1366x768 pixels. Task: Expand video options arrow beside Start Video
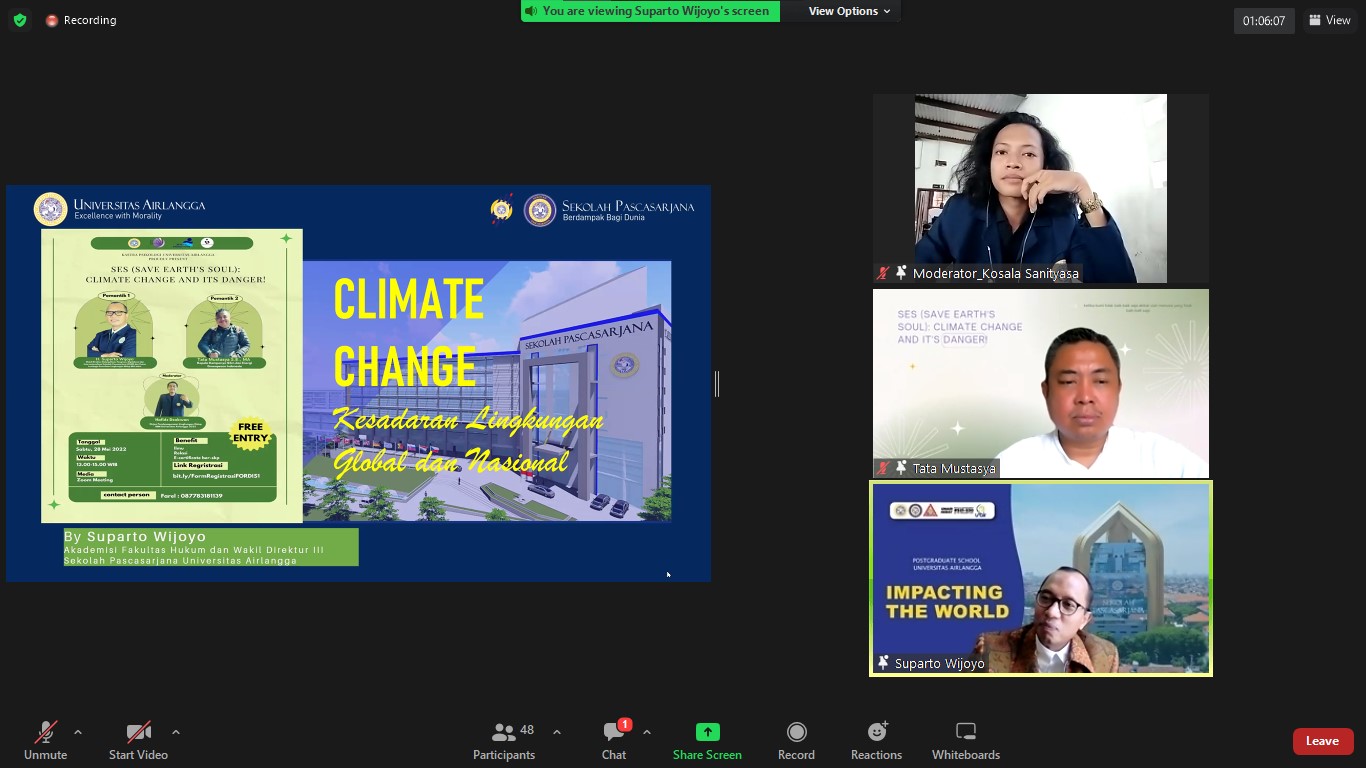point(176,732)
